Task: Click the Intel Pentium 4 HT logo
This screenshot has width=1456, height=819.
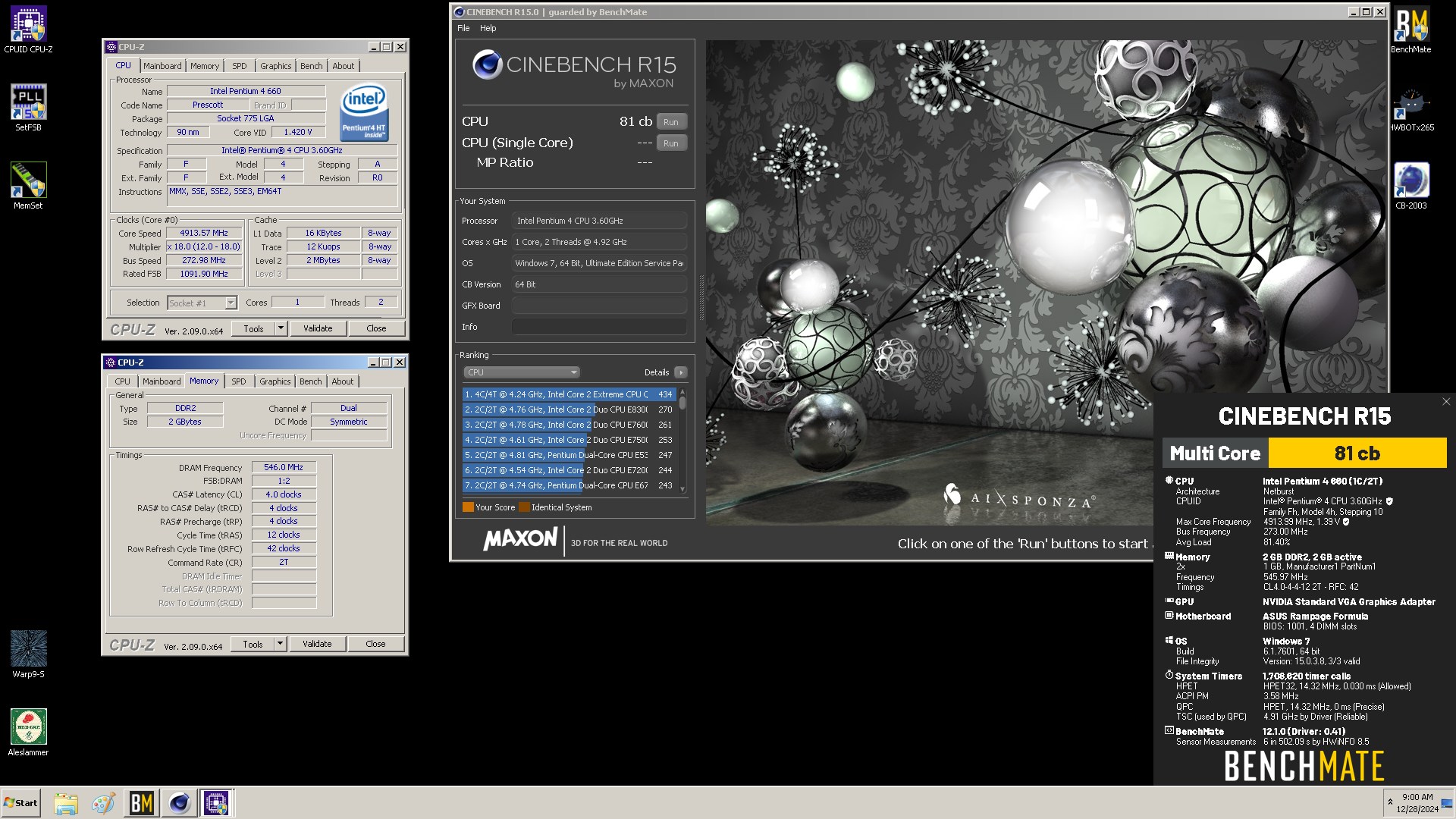Action: click(364, 112)
